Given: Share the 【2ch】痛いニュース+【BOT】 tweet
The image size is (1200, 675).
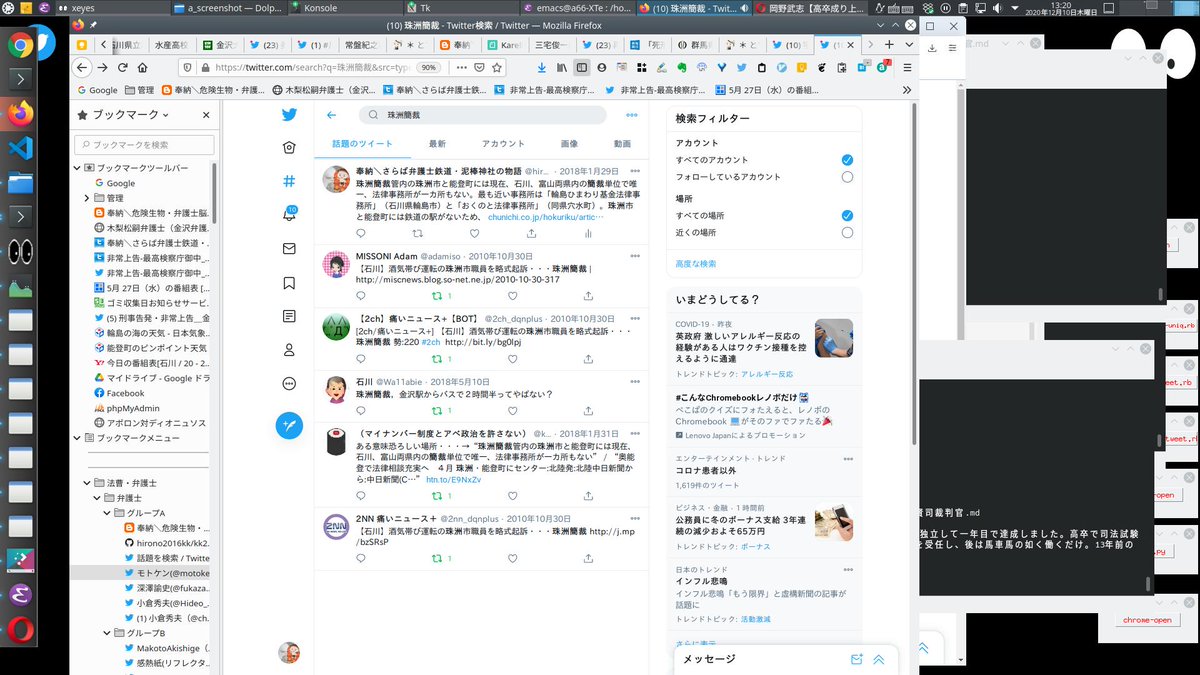Looking at the screenshot, I should [587, 358].
